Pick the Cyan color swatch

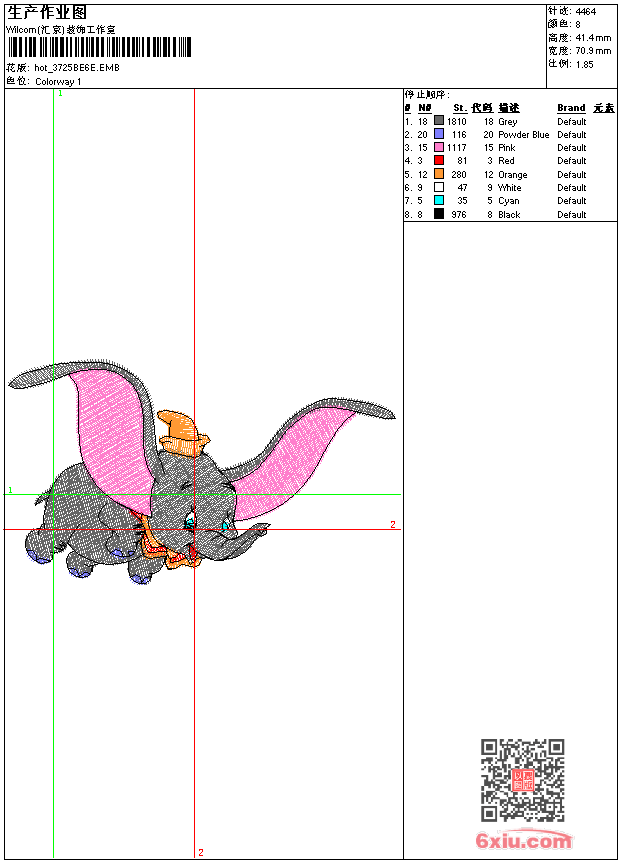point(439,200)
